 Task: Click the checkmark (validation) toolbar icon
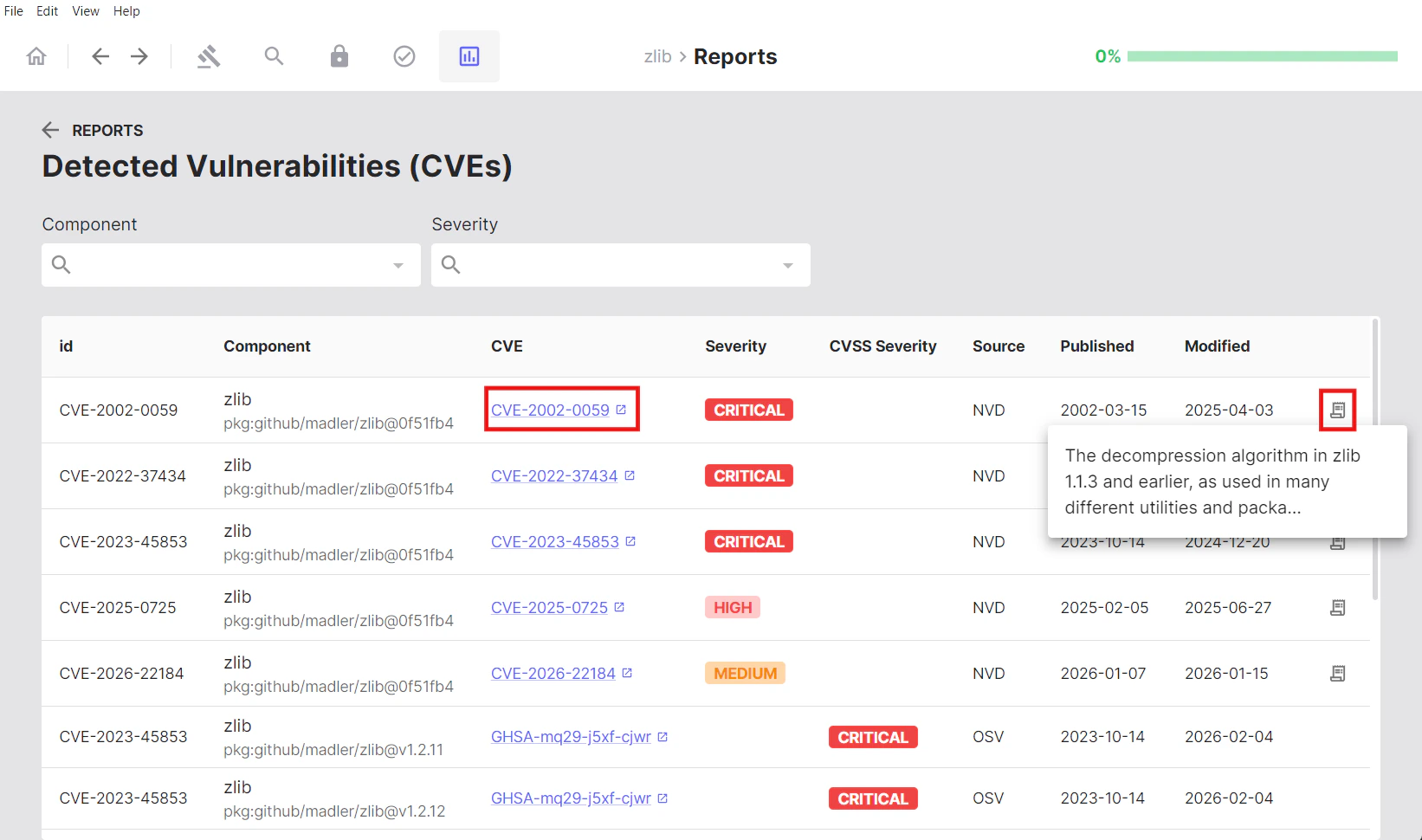pos(404,56)
